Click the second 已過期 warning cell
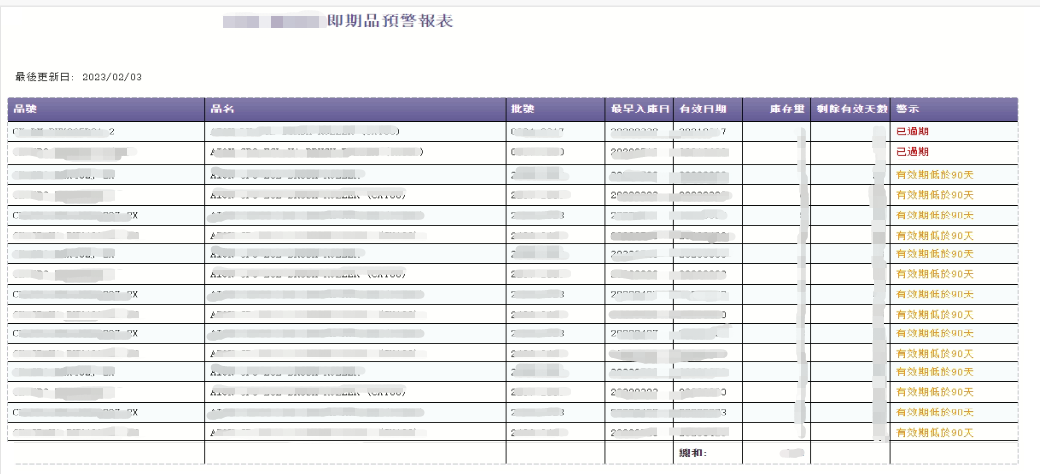The height and width of the screenshot is (474, 1040). pyautogui.click(x=912, y=152)
